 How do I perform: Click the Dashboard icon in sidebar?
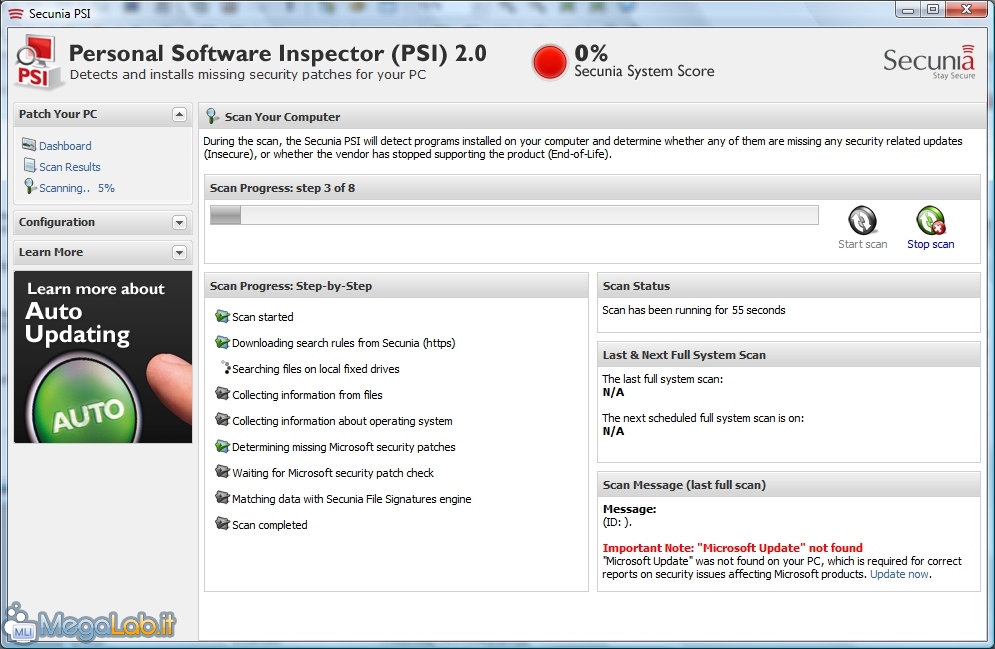[29, 145]
